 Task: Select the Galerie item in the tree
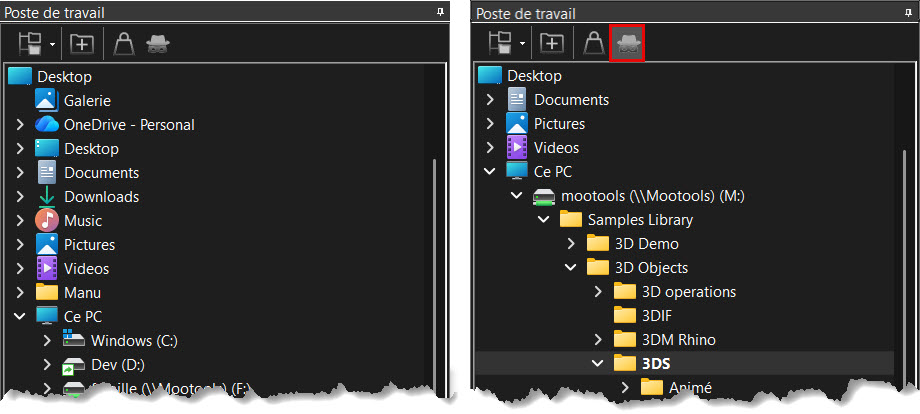(87, 100)
